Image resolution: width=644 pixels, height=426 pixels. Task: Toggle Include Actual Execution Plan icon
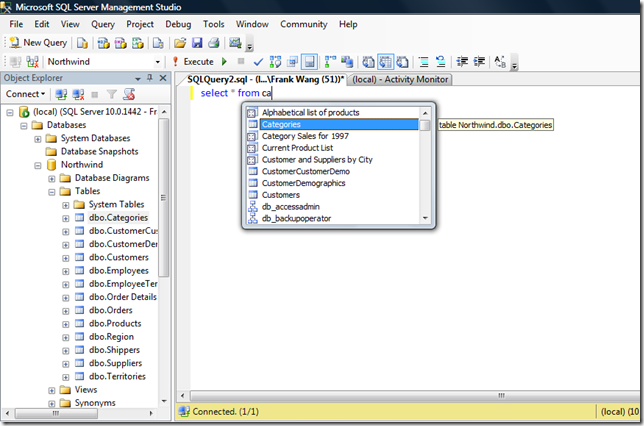pos(330,62)
